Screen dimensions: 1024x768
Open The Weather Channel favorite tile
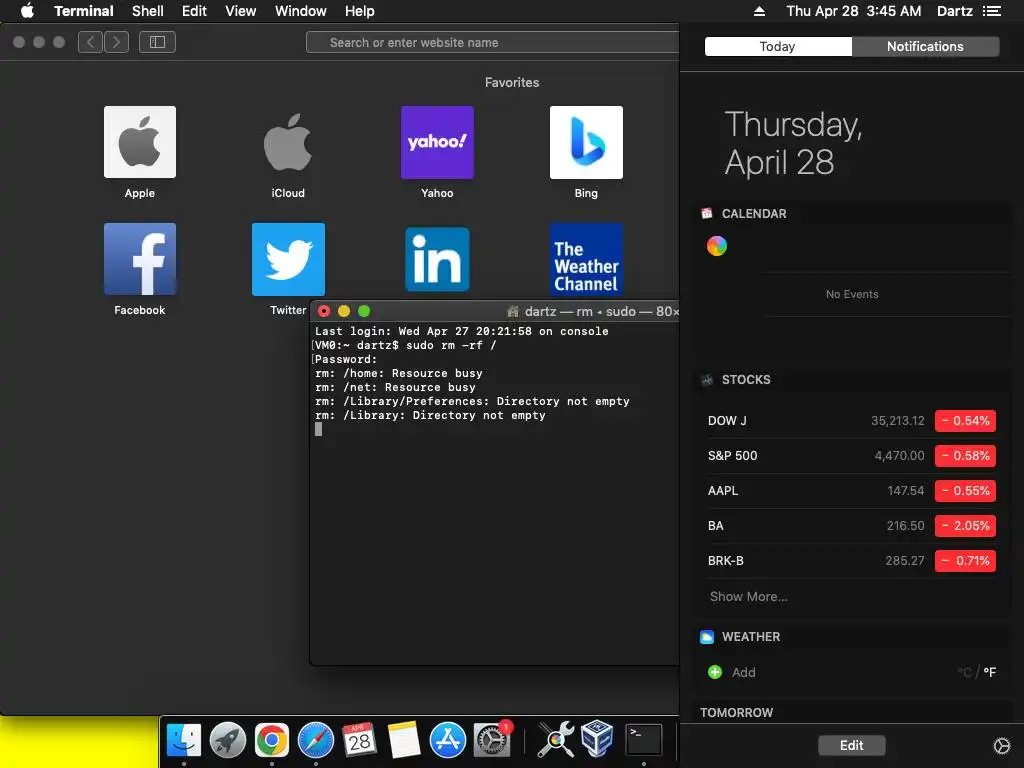click(x=586, y=259)
